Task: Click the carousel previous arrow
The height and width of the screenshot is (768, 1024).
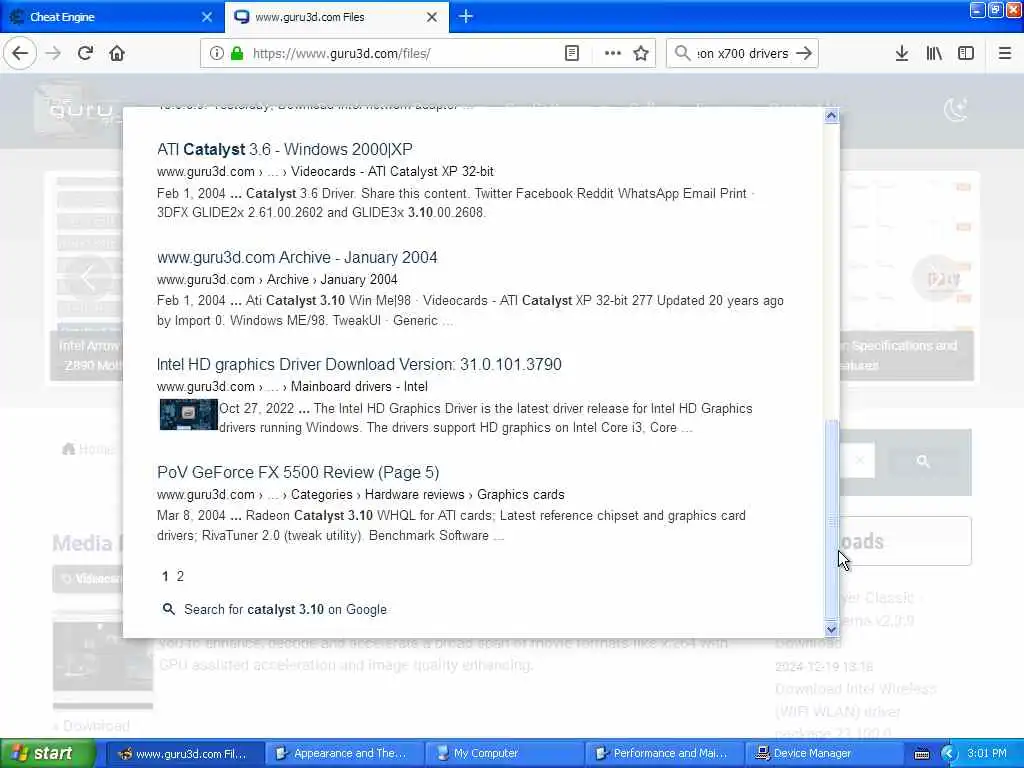Action: (x=88, y=278)
